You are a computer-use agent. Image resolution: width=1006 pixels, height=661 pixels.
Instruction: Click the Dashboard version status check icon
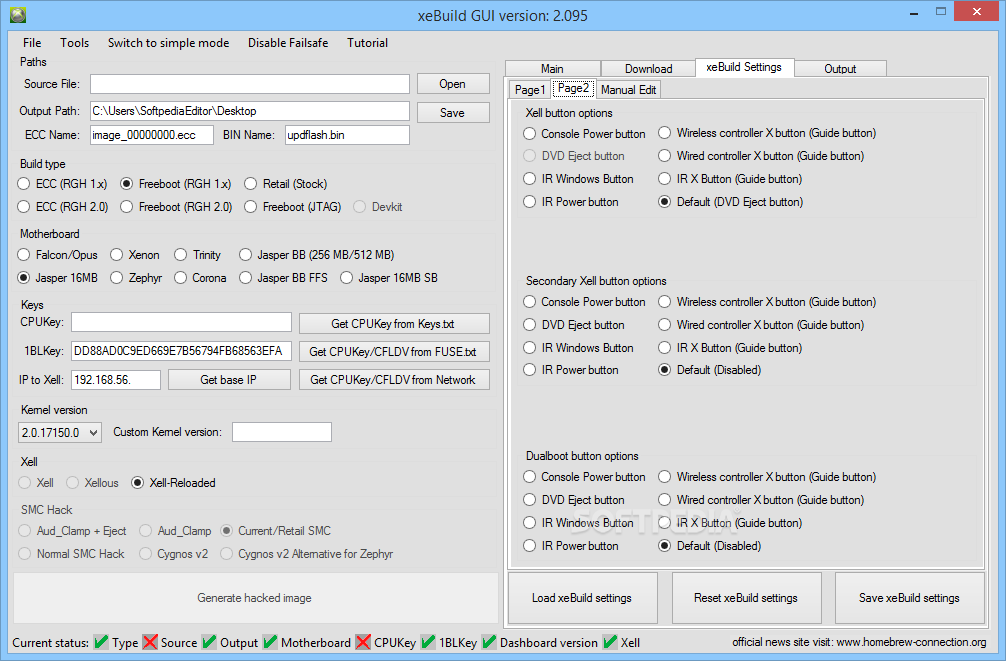489,642
